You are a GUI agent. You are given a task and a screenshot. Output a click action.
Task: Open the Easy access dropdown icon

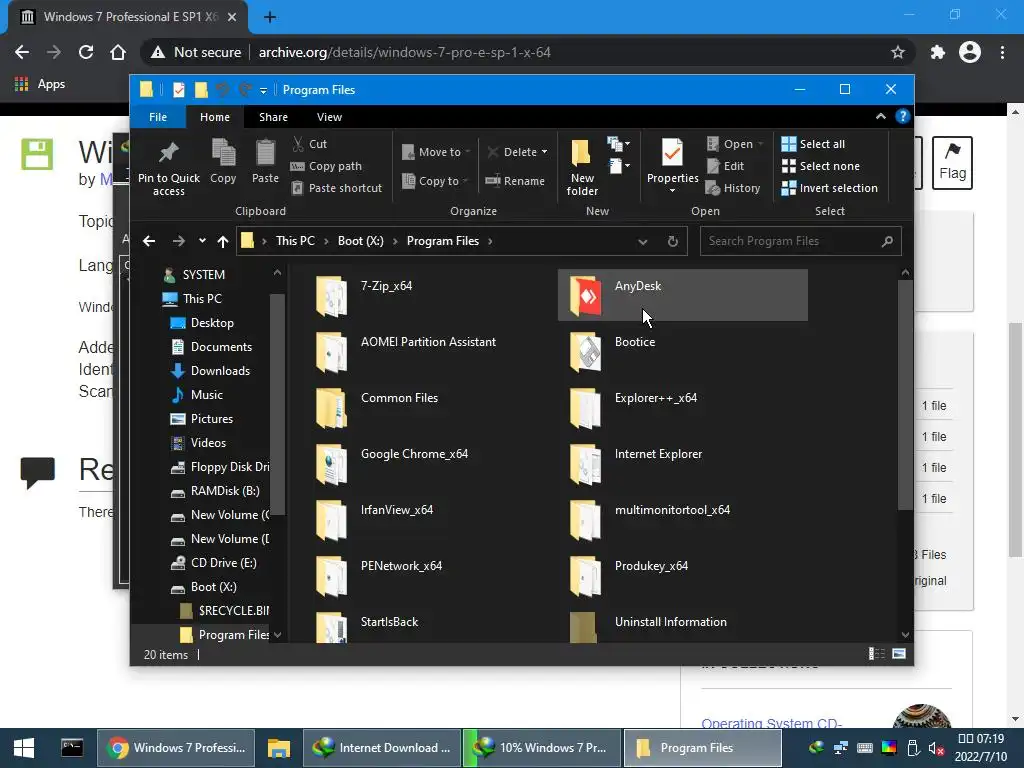pos(618,166)
